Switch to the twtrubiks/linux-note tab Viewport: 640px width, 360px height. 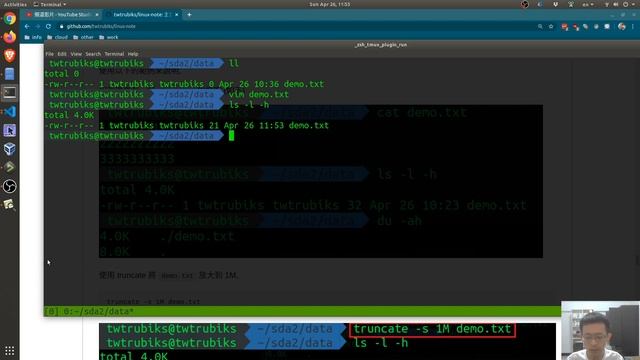click(141, 15)
